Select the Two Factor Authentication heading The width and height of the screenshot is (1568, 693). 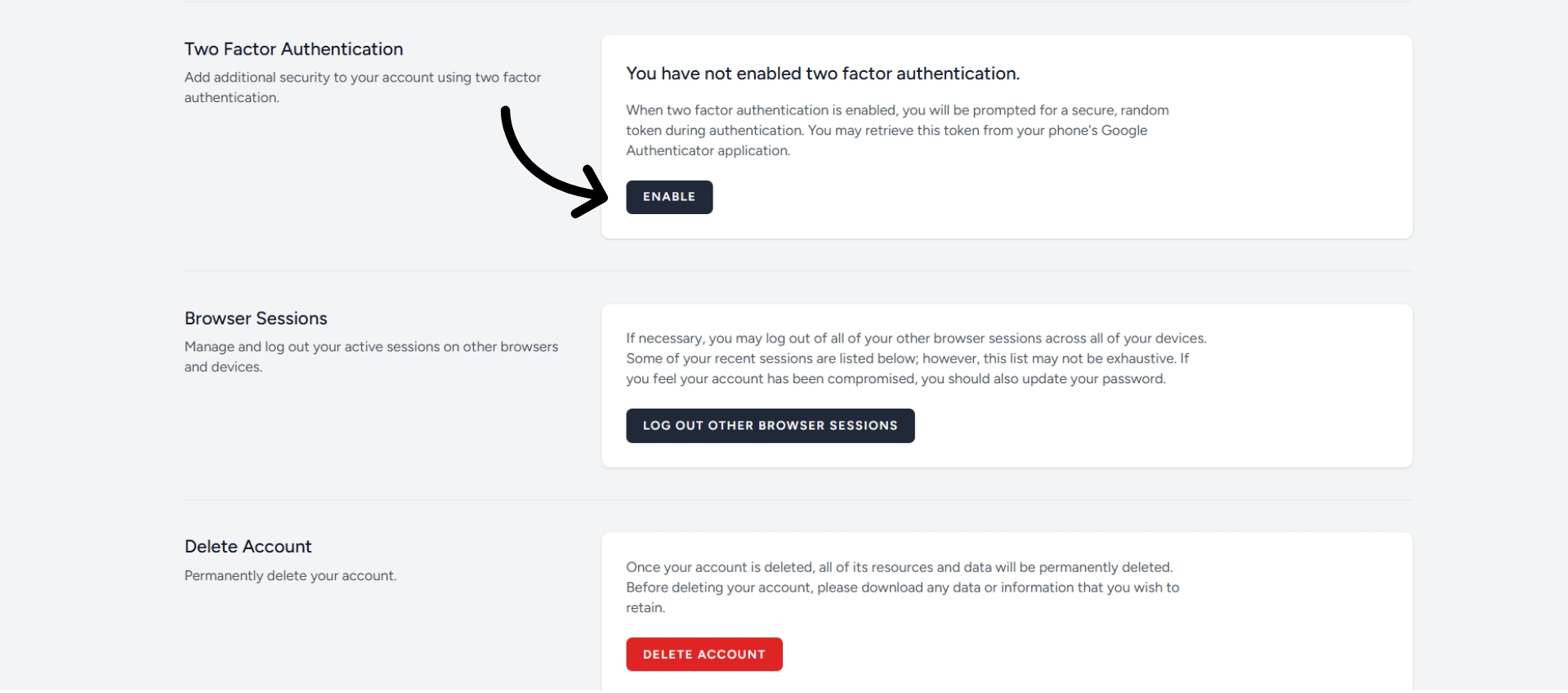293,49
